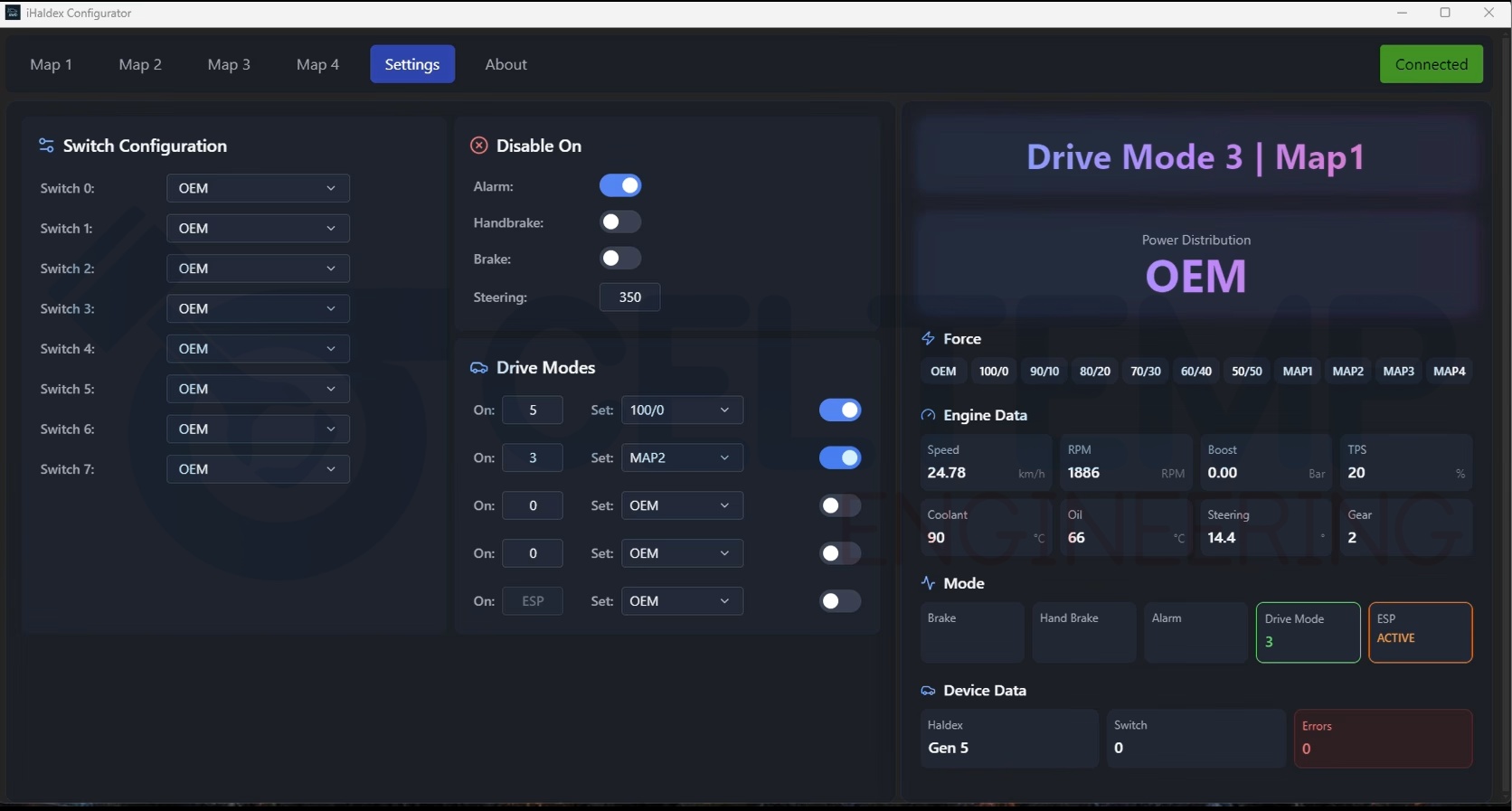
Task: Force MAP1 power distribution
Action: tap(1298, 372)
